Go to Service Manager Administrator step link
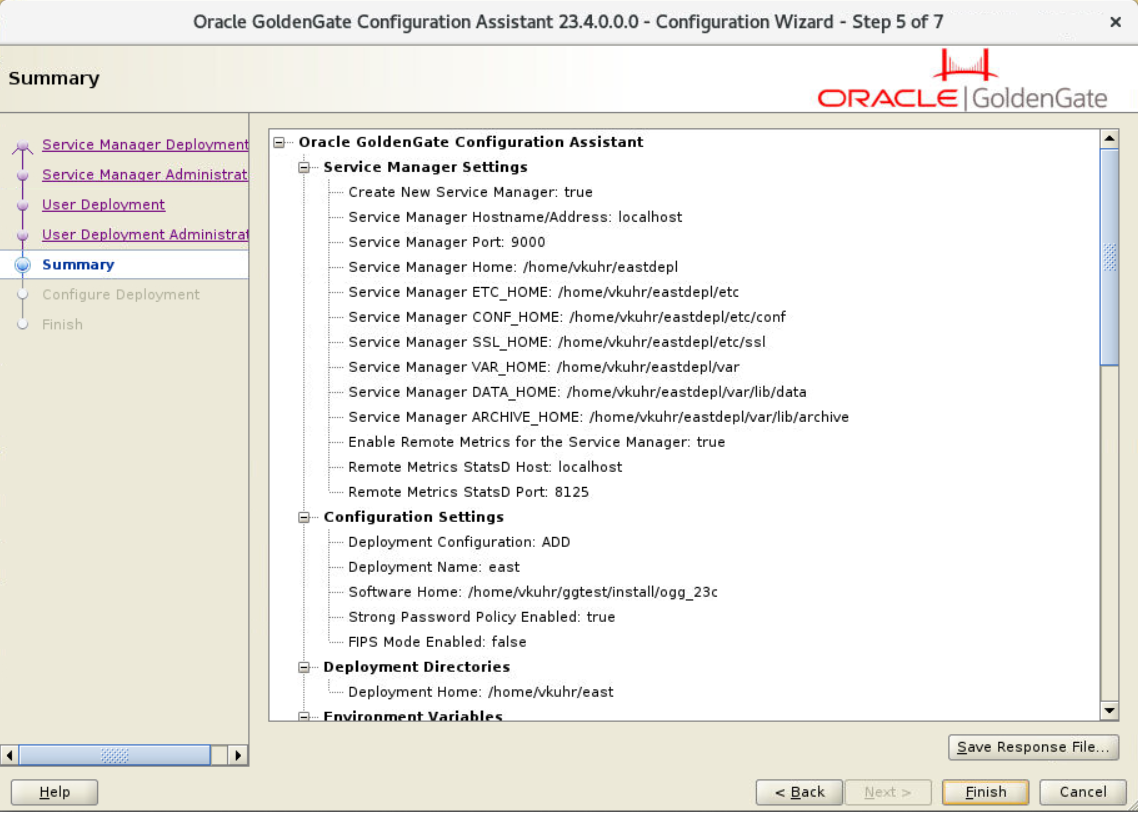The height and width of the screenshot is (815, 1138). pyautogui.click(x=145, y=174)
